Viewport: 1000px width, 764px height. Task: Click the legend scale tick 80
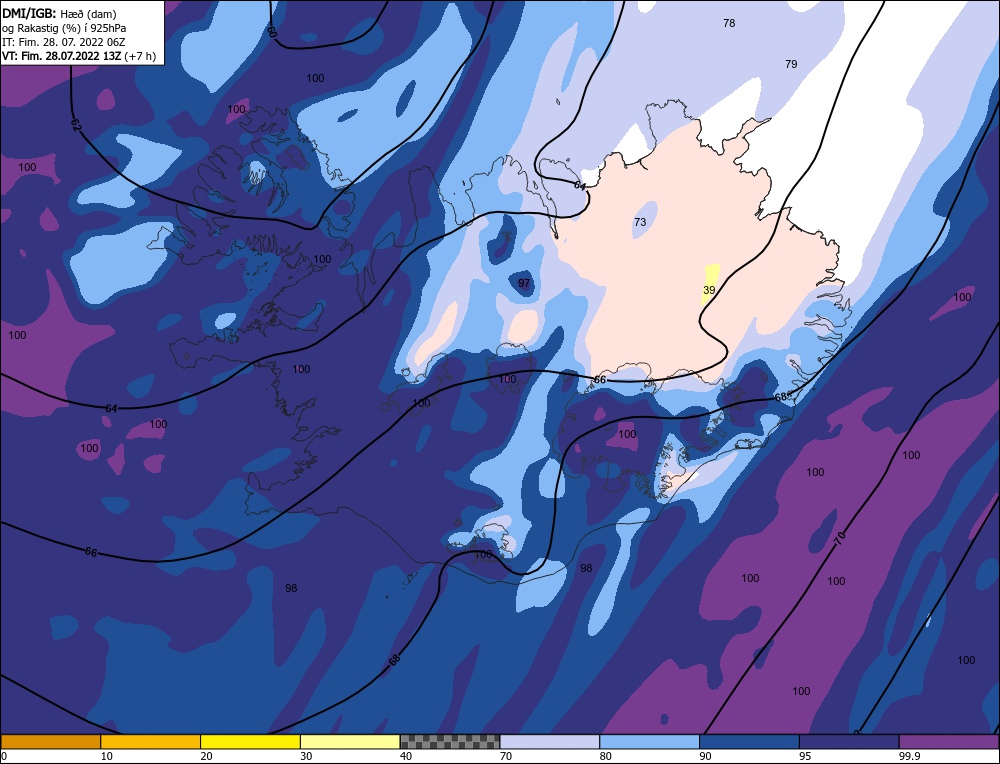click(x=605, y=756)
